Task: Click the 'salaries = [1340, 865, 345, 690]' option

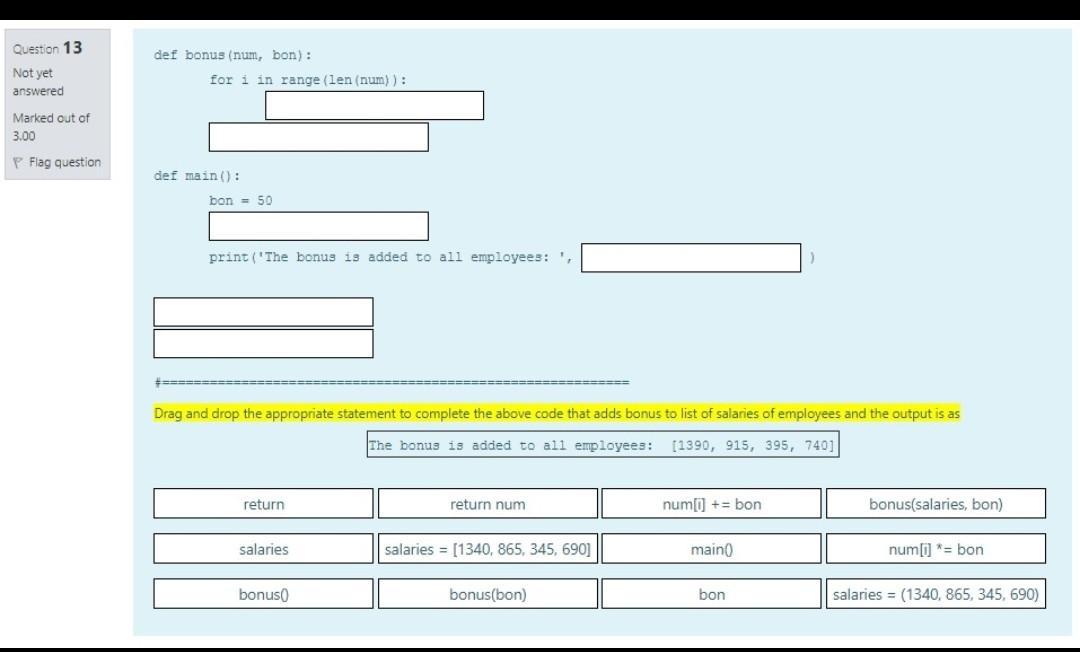Action: point(486,548)
